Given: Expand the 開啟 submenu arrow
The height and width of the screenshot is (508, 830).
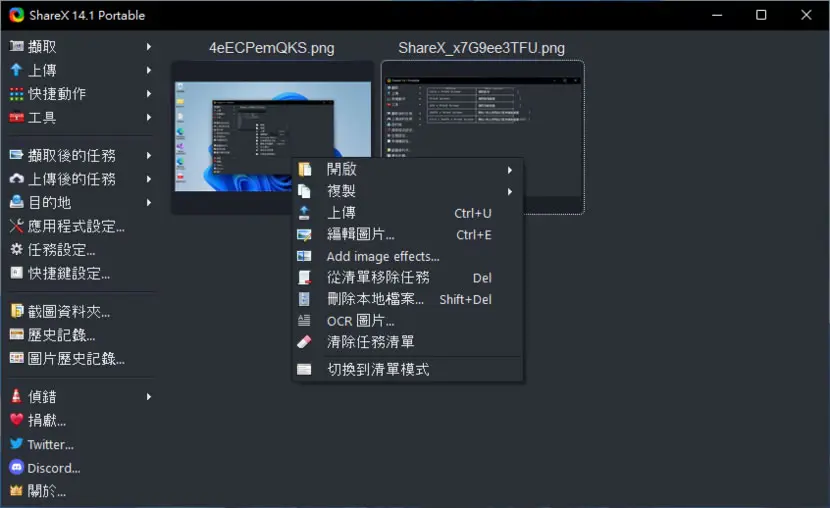Looking at the screenshot, I should pyautogui.click(x=510, y=170).
